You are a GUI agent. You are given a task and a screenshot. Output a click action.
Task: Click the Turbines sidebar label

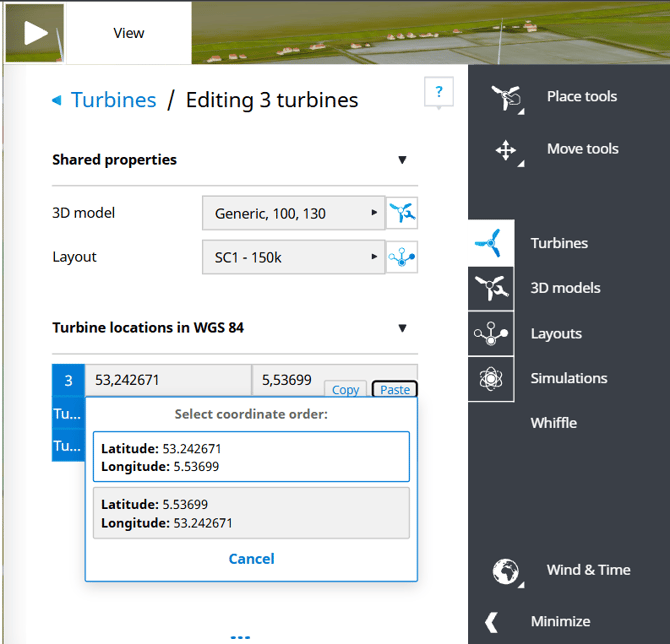(x=559, y=243)
